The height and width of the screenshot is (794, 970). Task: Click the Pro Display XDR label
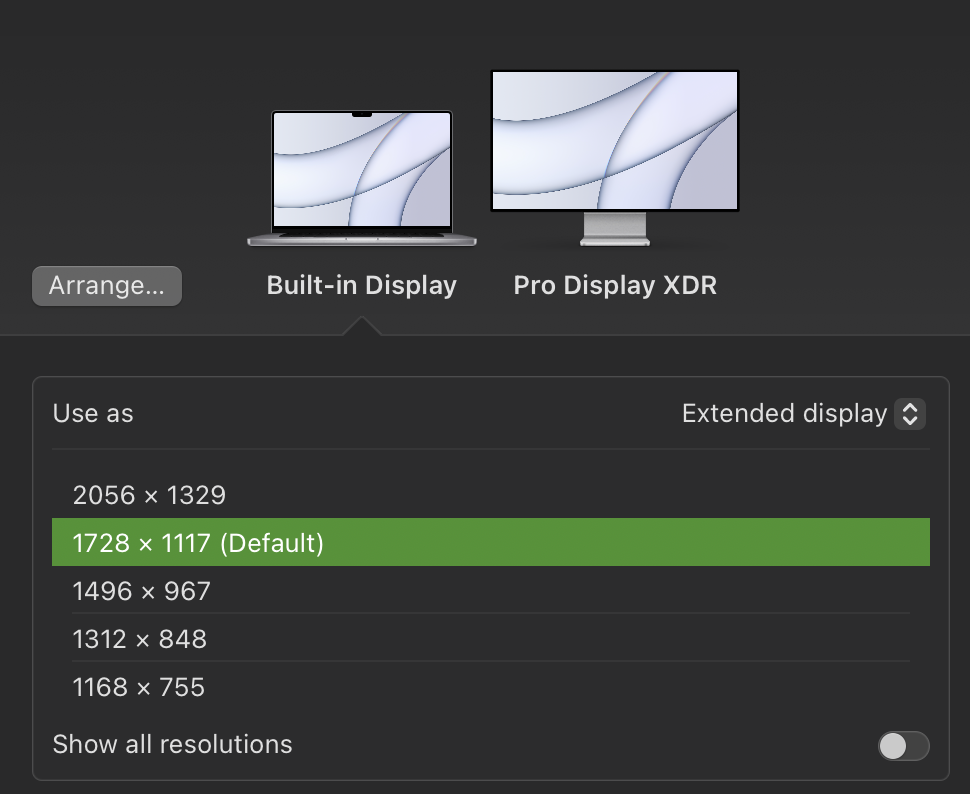(x=615, y=285)
